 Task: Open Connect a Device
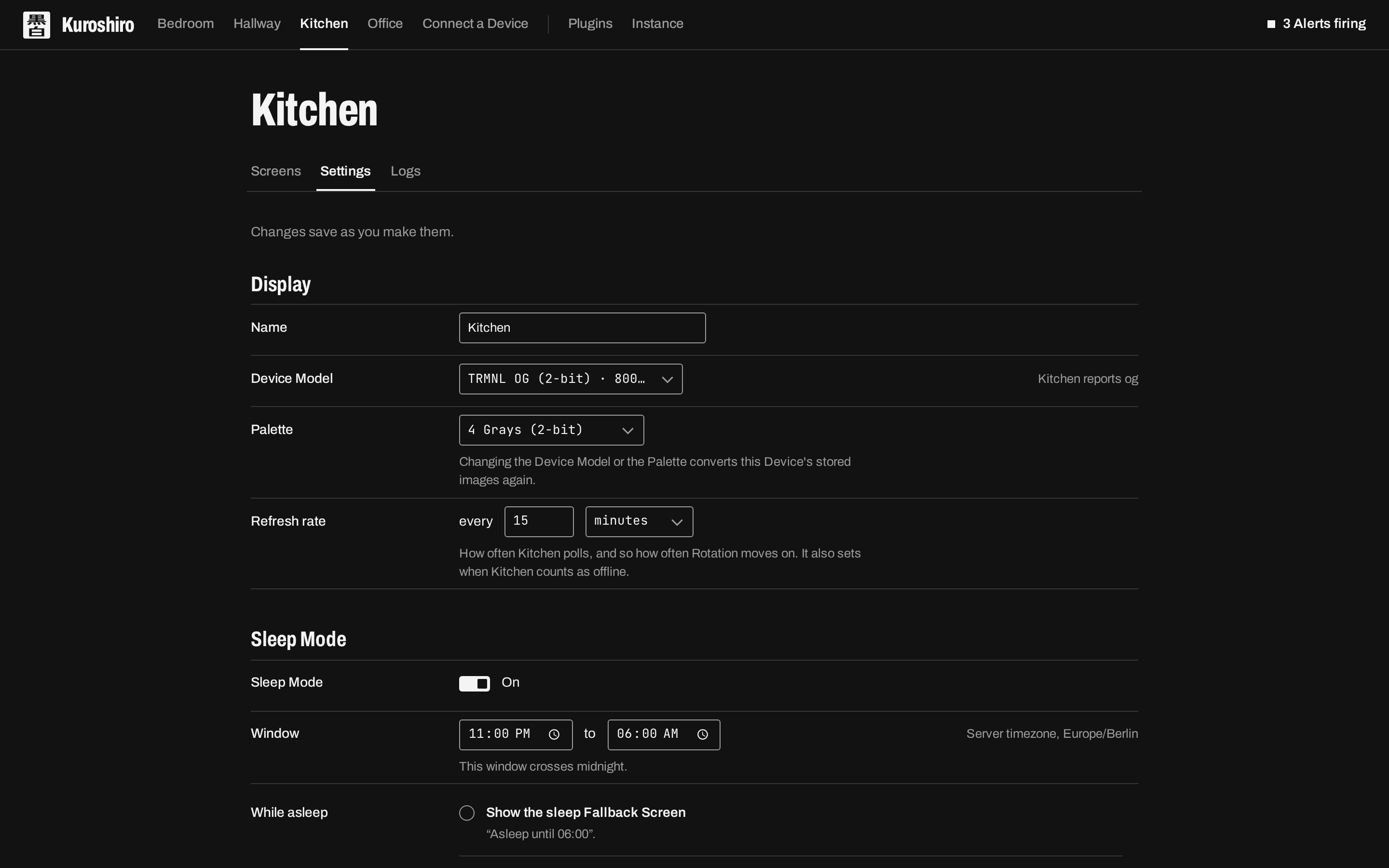point(475,24)
